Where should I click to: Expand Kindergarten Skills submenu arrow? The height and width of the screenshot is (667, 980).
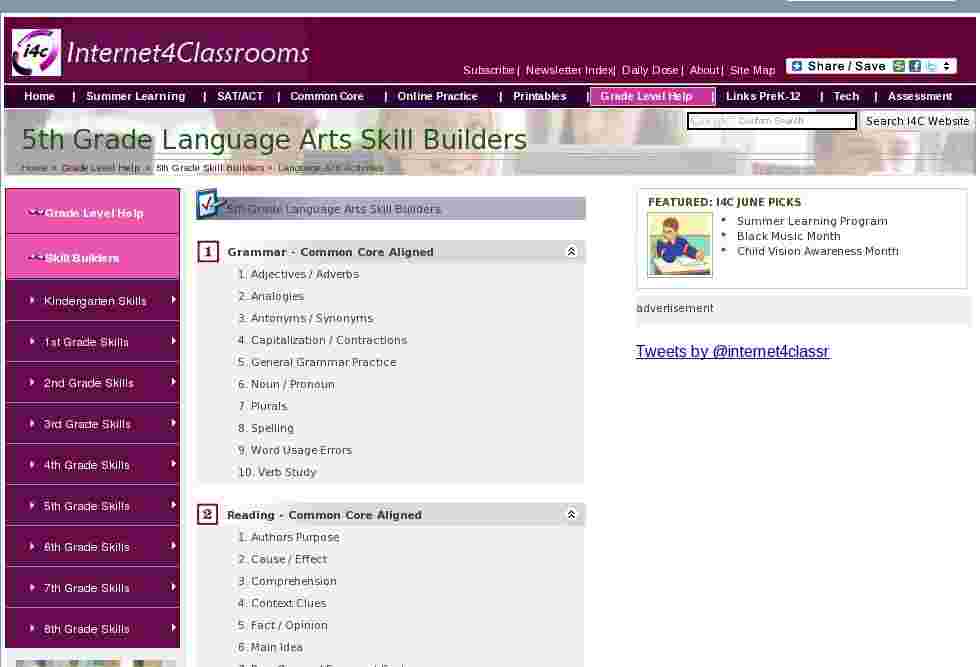point(173,300)
